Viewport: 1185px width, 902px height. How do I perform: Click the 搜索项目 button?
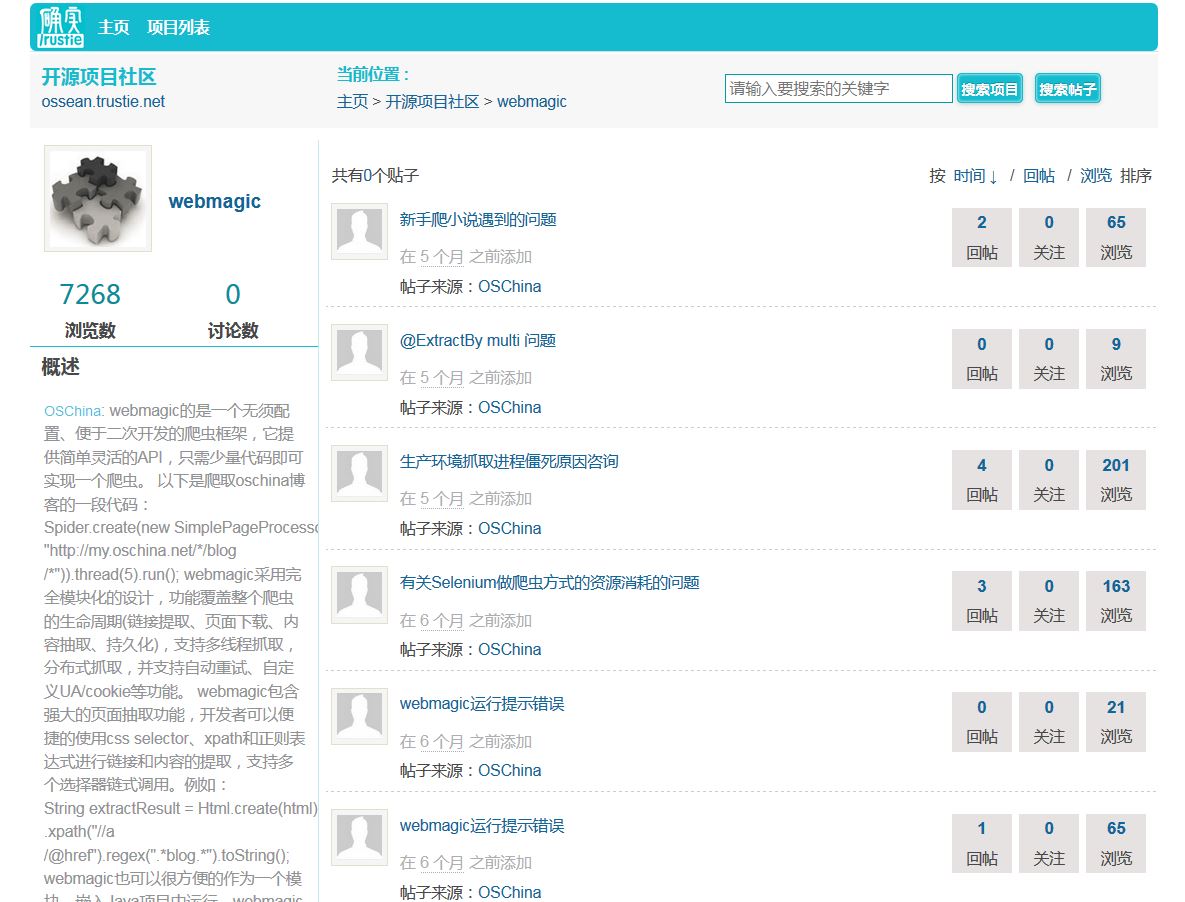tap(989, 89)
